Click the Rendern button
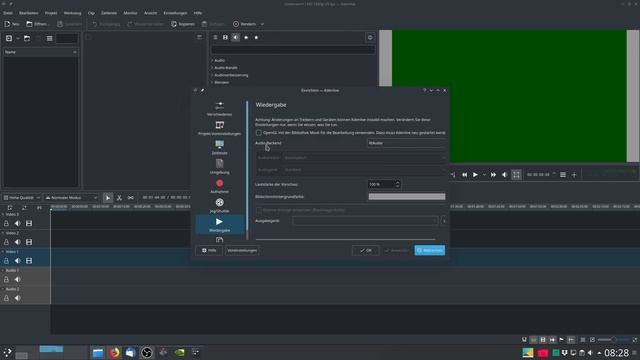This screenshot has width=640, height=360. [244, 24]
